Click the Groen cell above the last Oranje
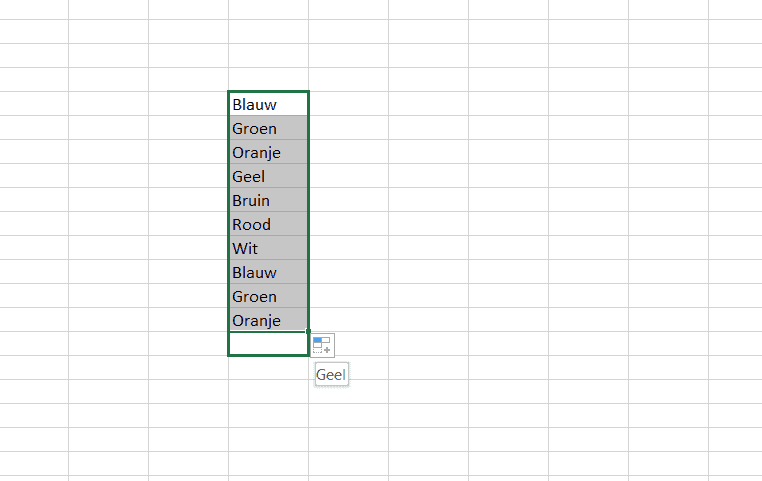This screenshot has width=762, height=481. pos(268,296)
